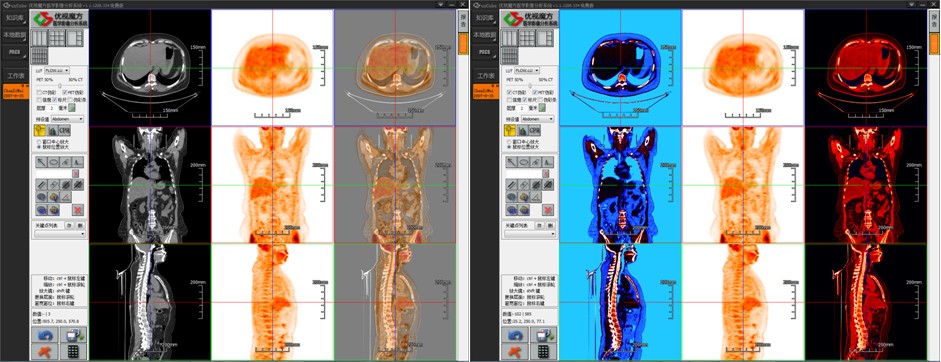Screen dimensions: 941x362
Task: Choose the three-column layout icon
Action: coord(40,38)
